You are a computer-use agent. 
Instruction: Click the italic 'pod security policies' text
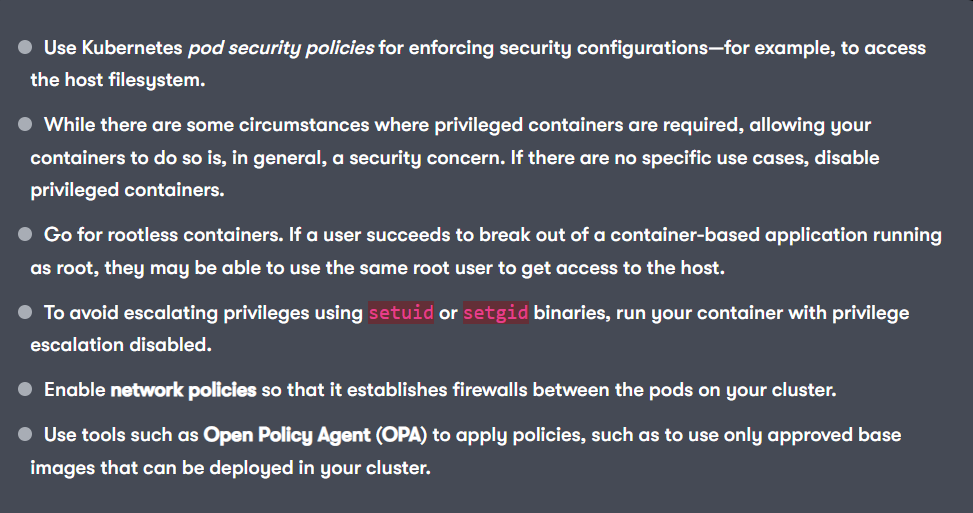click(281, 48)
